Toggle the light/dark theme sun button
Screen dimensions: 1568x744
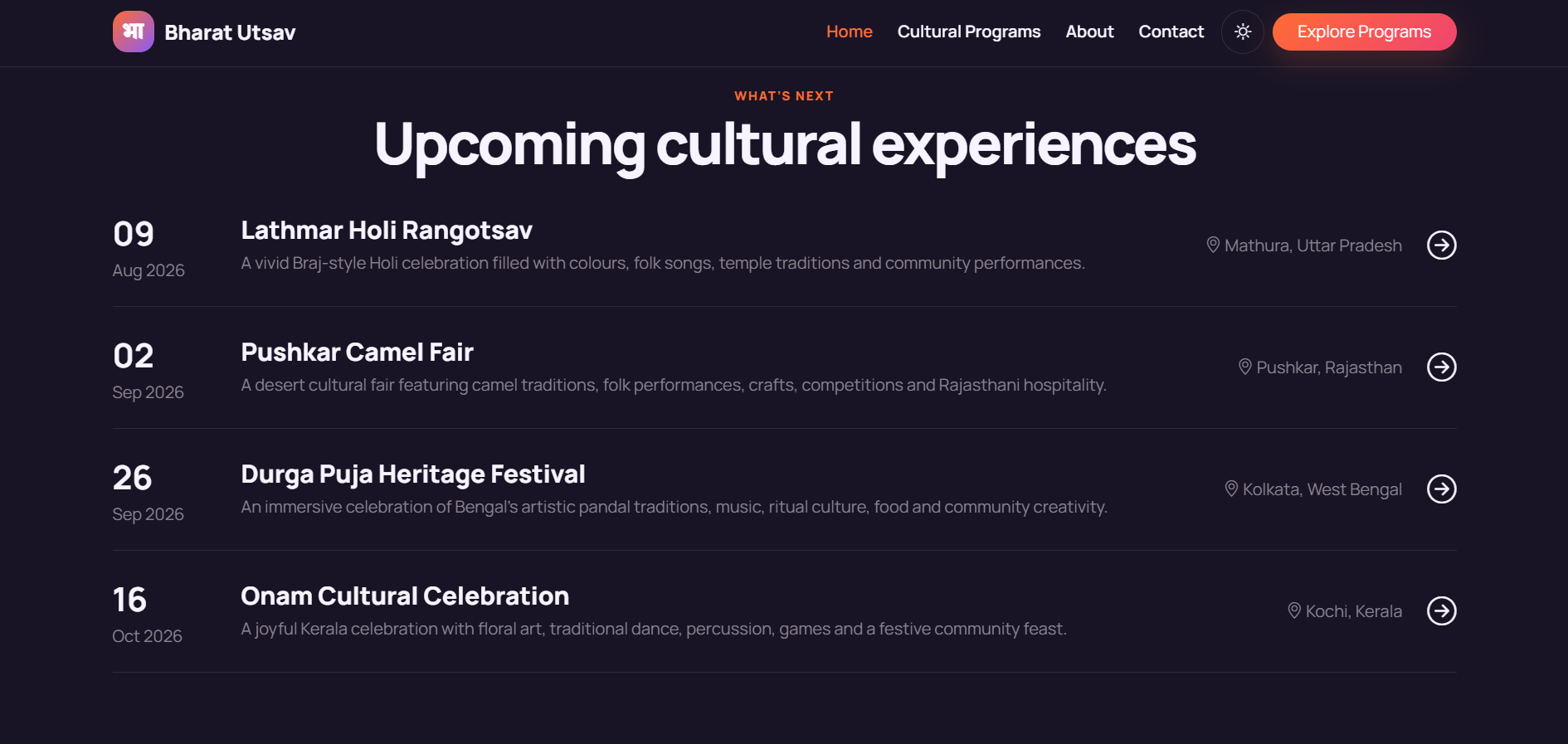[1243, 32]
